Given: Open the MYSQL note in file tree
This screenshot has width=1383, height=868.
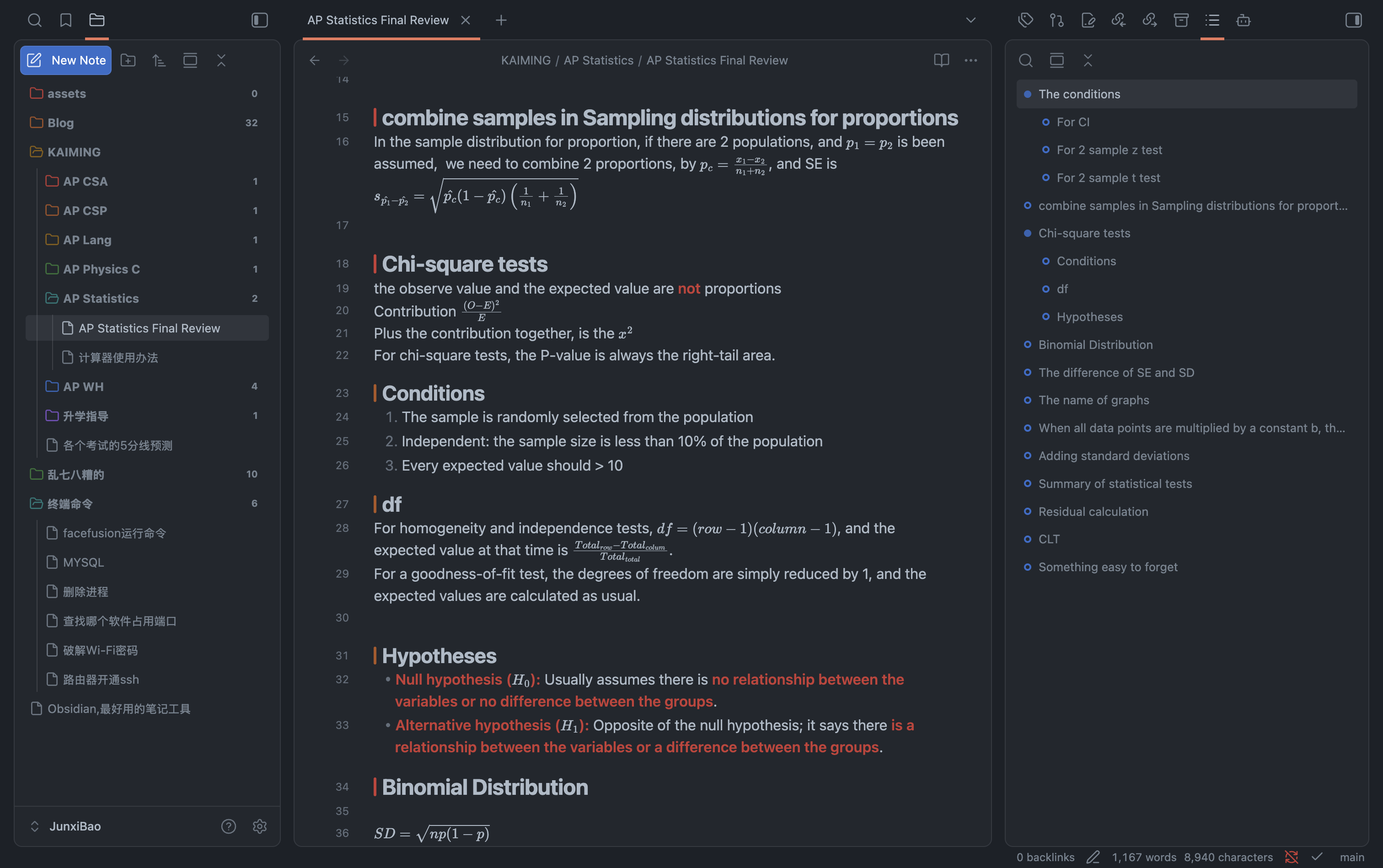Looking at the screenshot, I should coord(83,562).
